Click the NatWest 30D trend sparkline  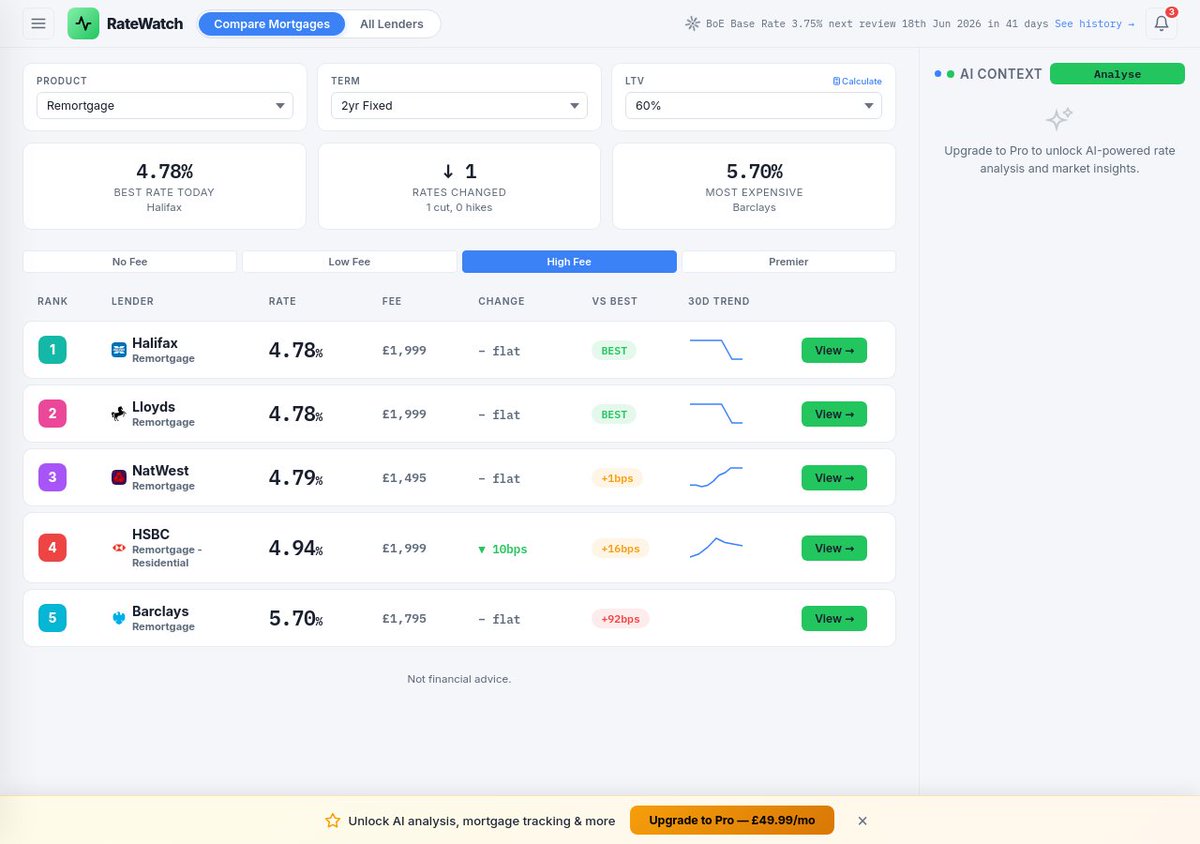[716, 478]
